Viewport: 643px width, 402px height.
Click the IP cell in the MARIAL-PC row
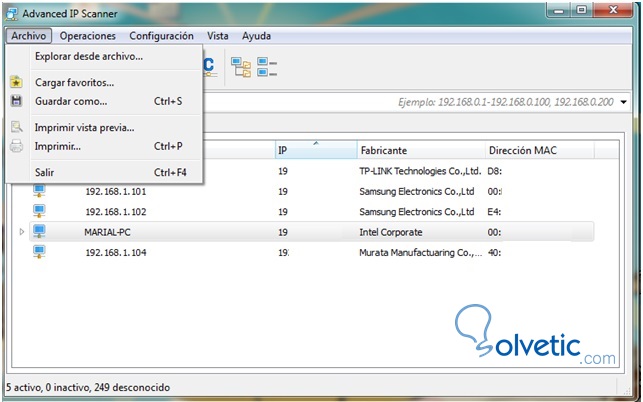283,232
